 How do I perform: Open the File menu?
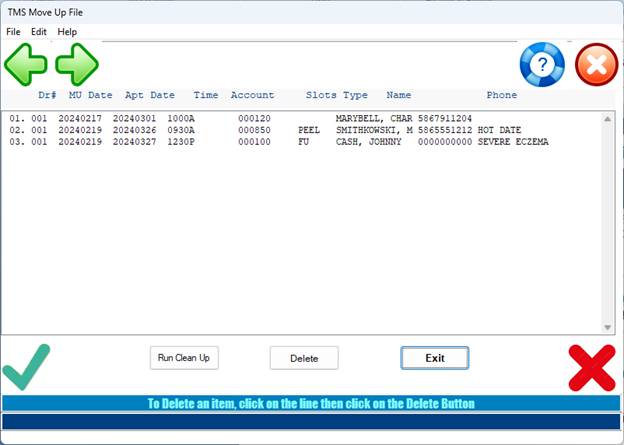pos(13,32)
